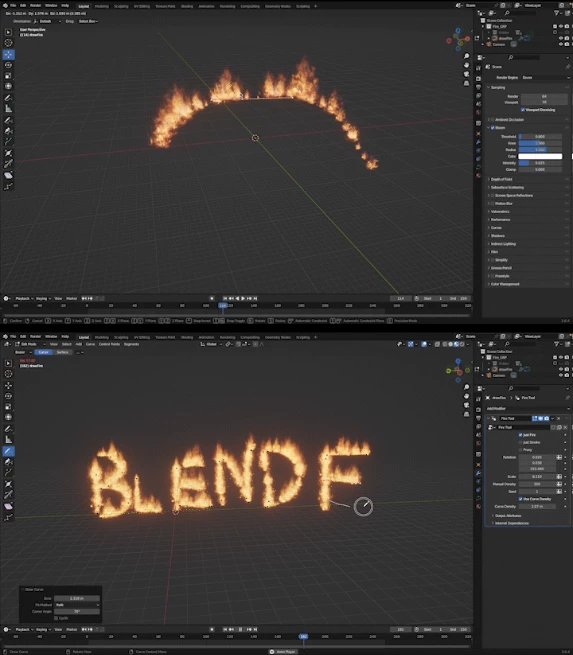
Task: Toggle camera view icon in top viewport
Action: (x=466, y=74)
